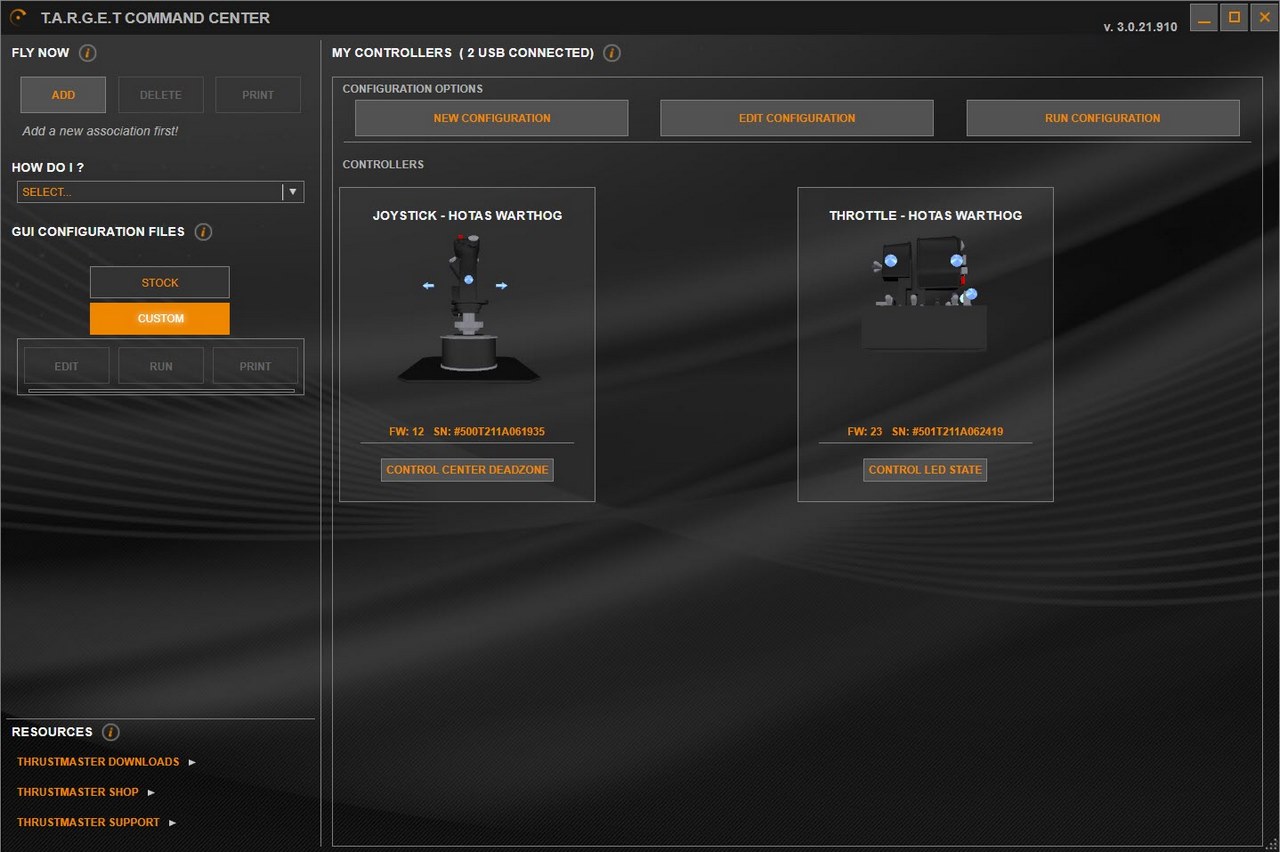This screenshot has width=1280, height=852.
Task: Switch to STOCK configuration files
Action: [x=160, y=283]
